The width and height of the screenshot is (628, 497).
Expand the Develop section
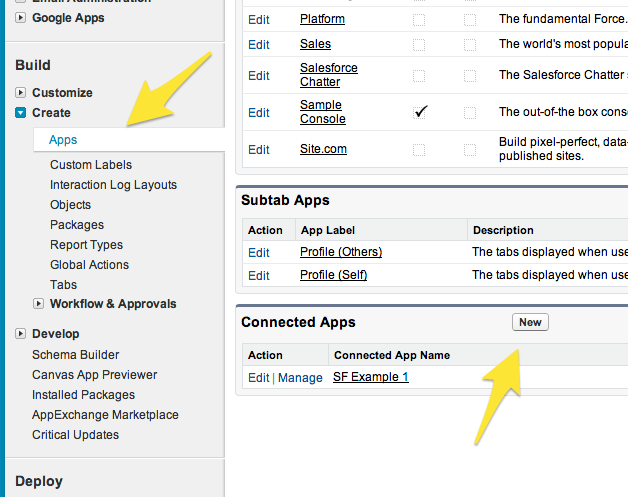[20, 334]
